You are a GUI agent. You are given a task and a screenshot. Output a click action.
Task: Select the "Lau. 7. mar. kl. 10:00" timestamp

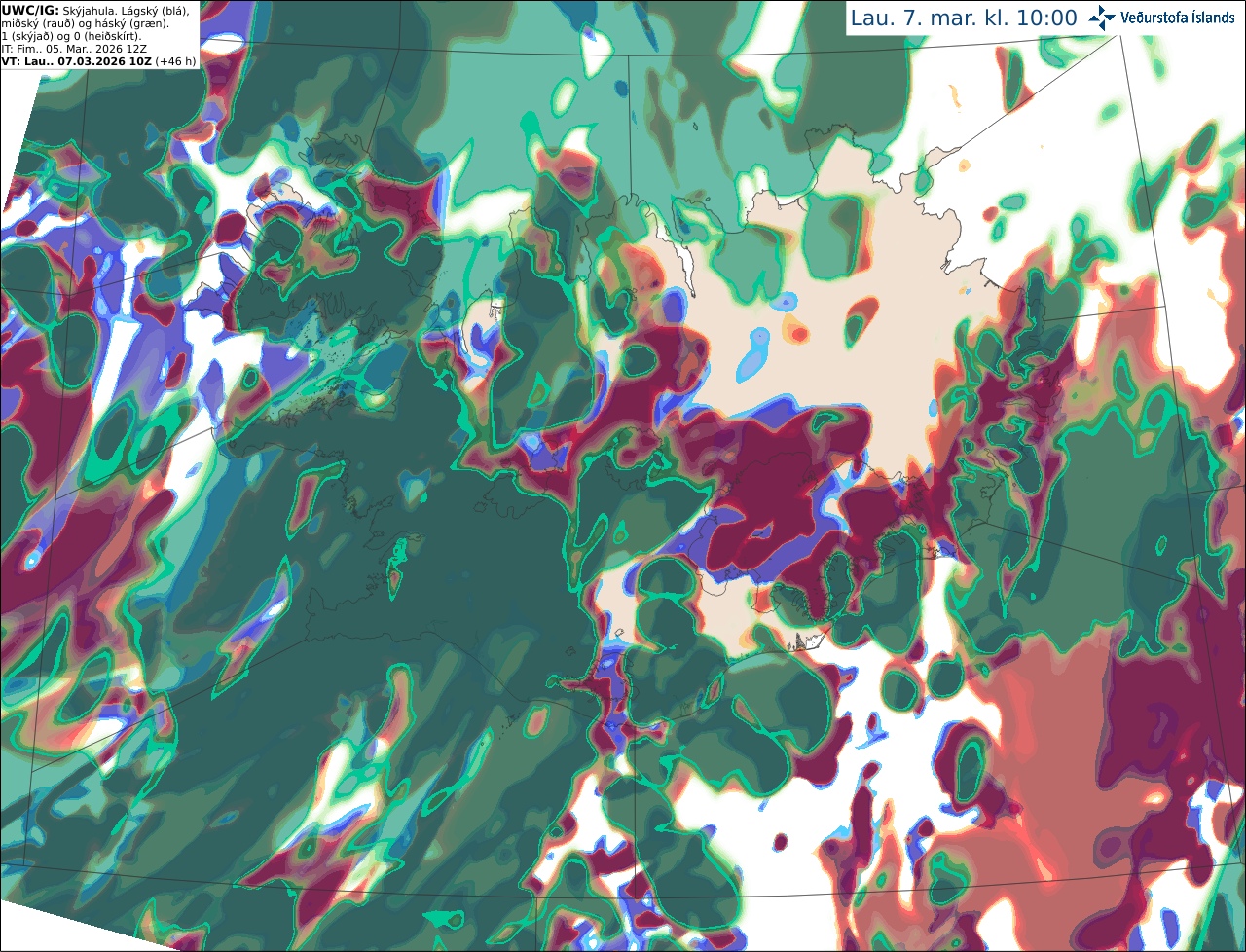pyautogui.click(x=964, y=18)
